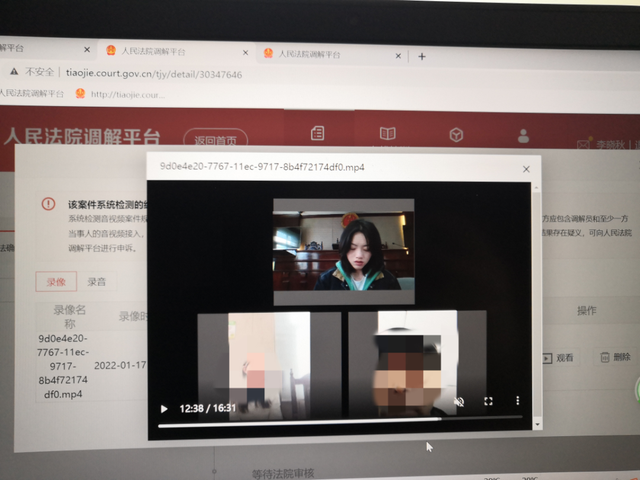Viewport: 640px width, 480px height.
Task: Unmute the video audio icon
Action: point(459,402)
